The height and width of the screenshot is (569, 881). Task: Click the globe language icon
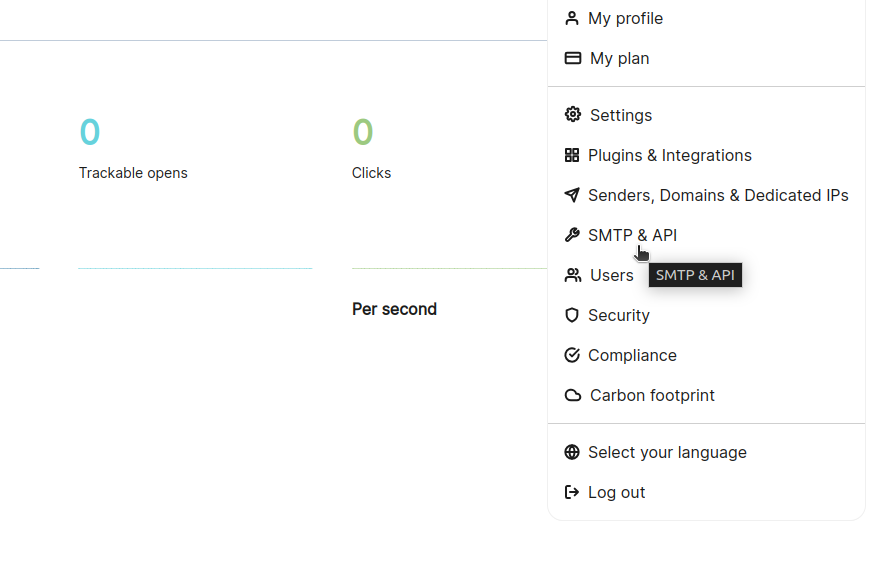571,452
